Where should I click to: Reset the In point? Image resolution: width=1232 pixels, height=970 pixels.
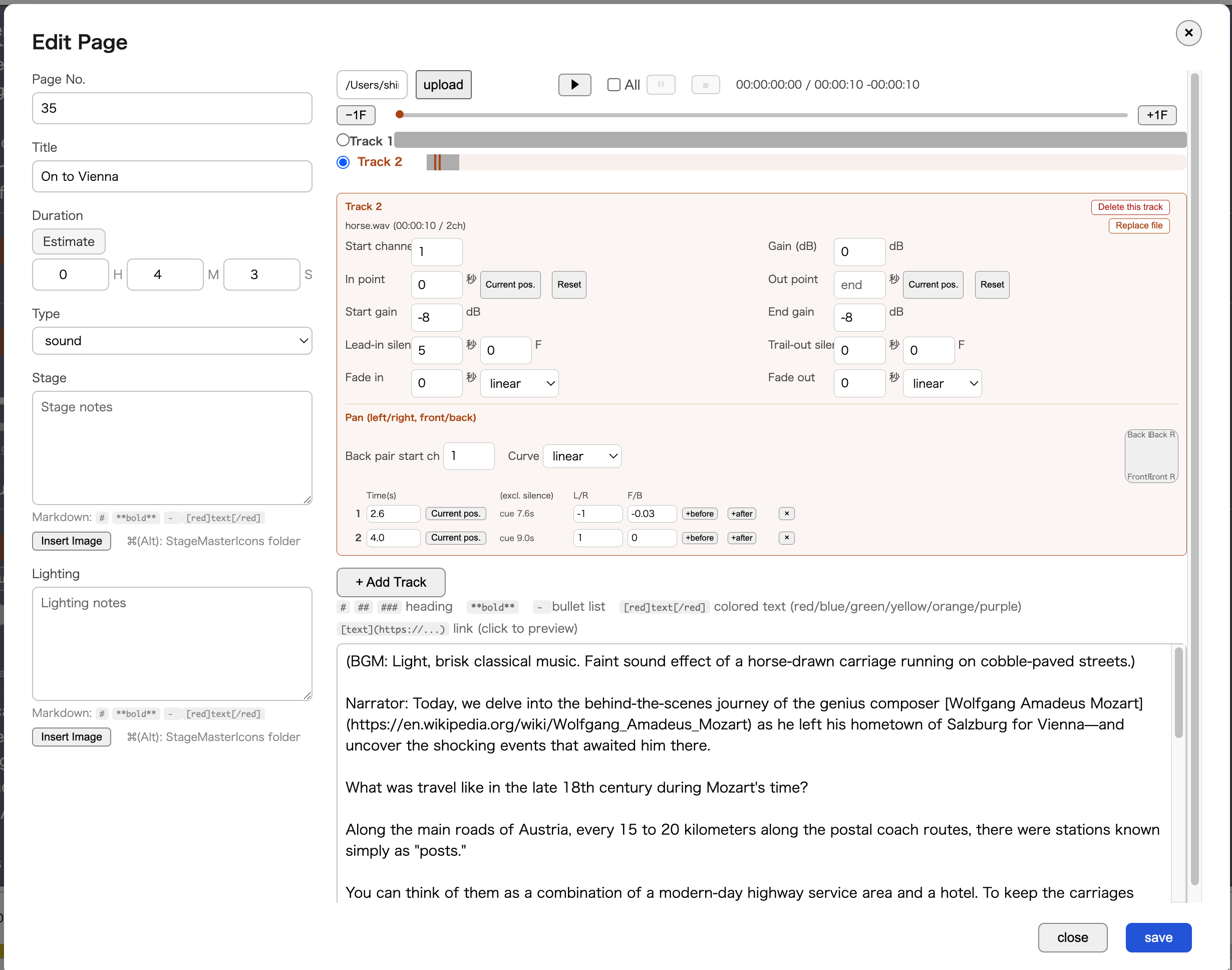click(x=569, y=285)
